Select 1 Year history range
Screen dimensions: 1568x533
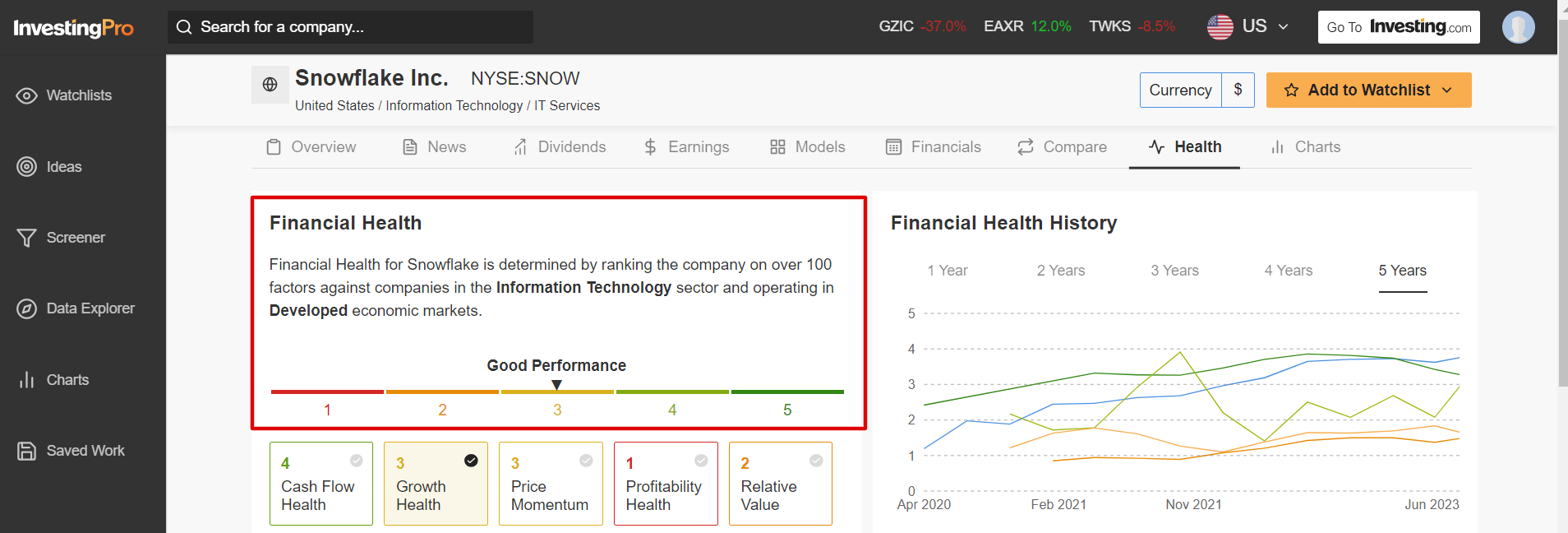click(948, 271)
